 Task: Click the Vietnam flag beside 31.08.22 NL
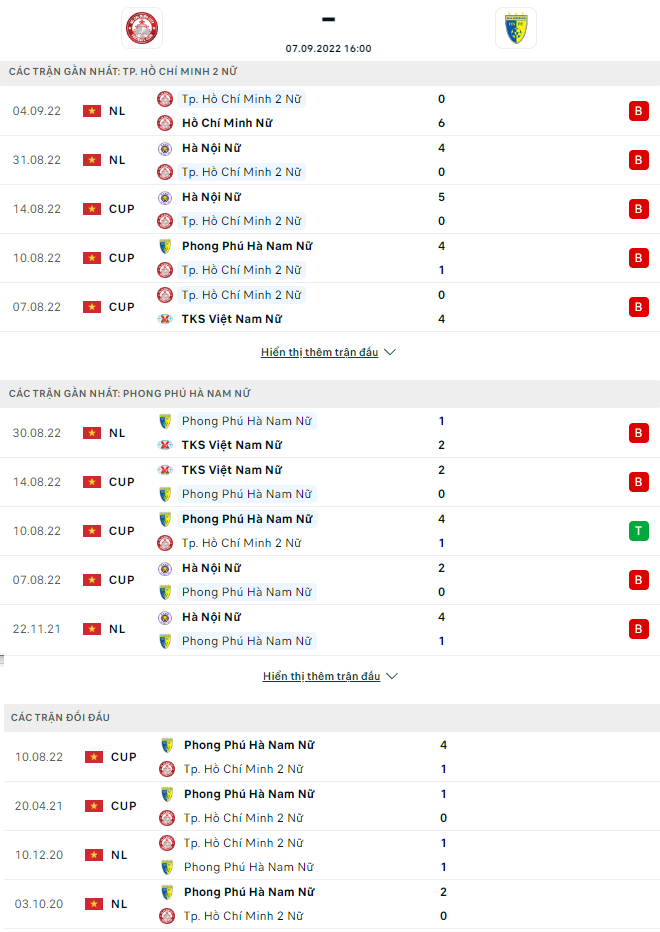tap(93, 160)
